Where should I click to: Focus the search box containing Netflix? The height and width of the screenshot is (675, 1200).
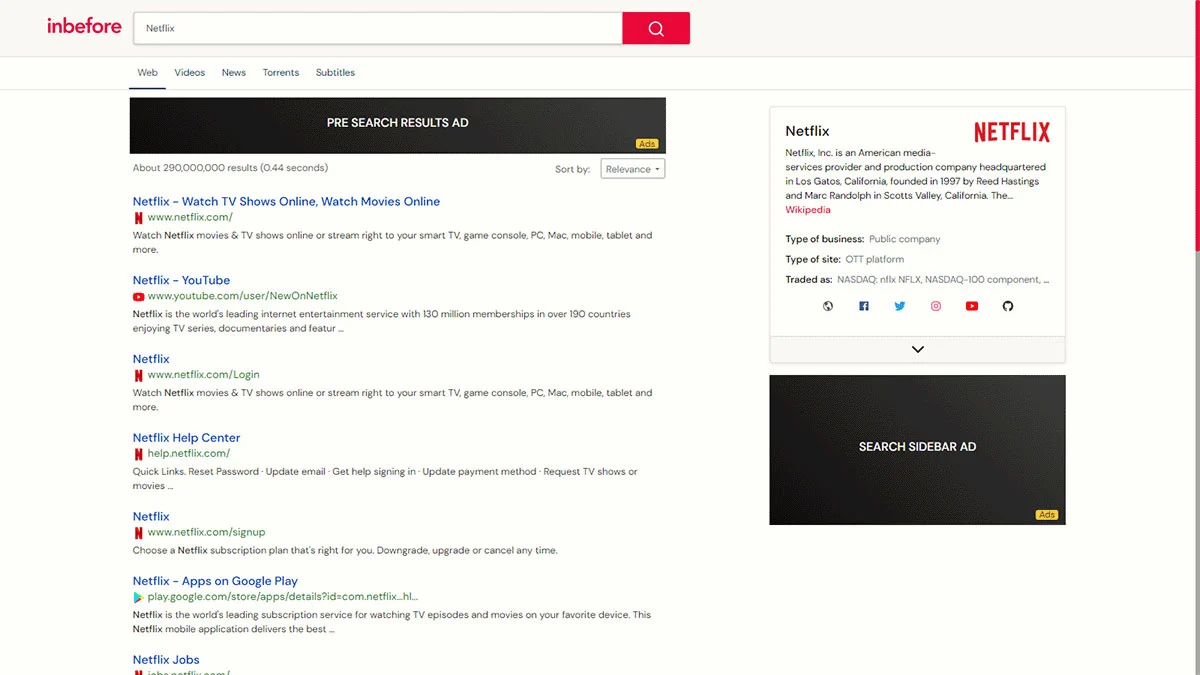tap(378, 28)
